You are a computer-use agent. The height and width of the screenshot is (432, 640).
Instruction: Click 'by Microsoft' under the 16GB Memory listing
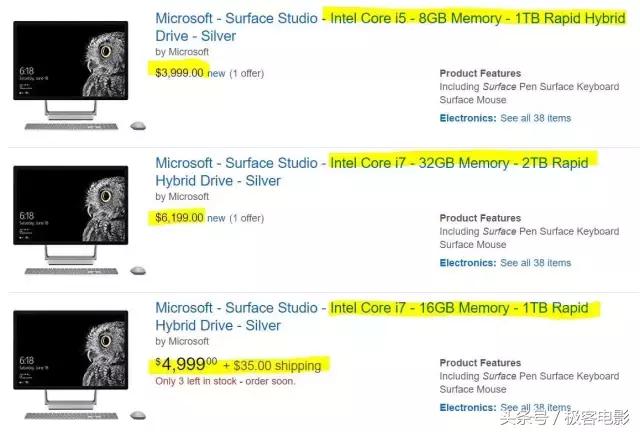[182, 342]
